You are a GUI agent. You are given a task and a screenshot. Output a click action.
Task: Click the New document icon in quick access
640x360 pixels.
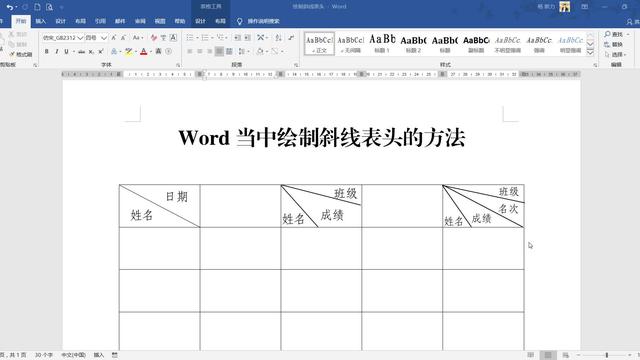tap(37, 7)
